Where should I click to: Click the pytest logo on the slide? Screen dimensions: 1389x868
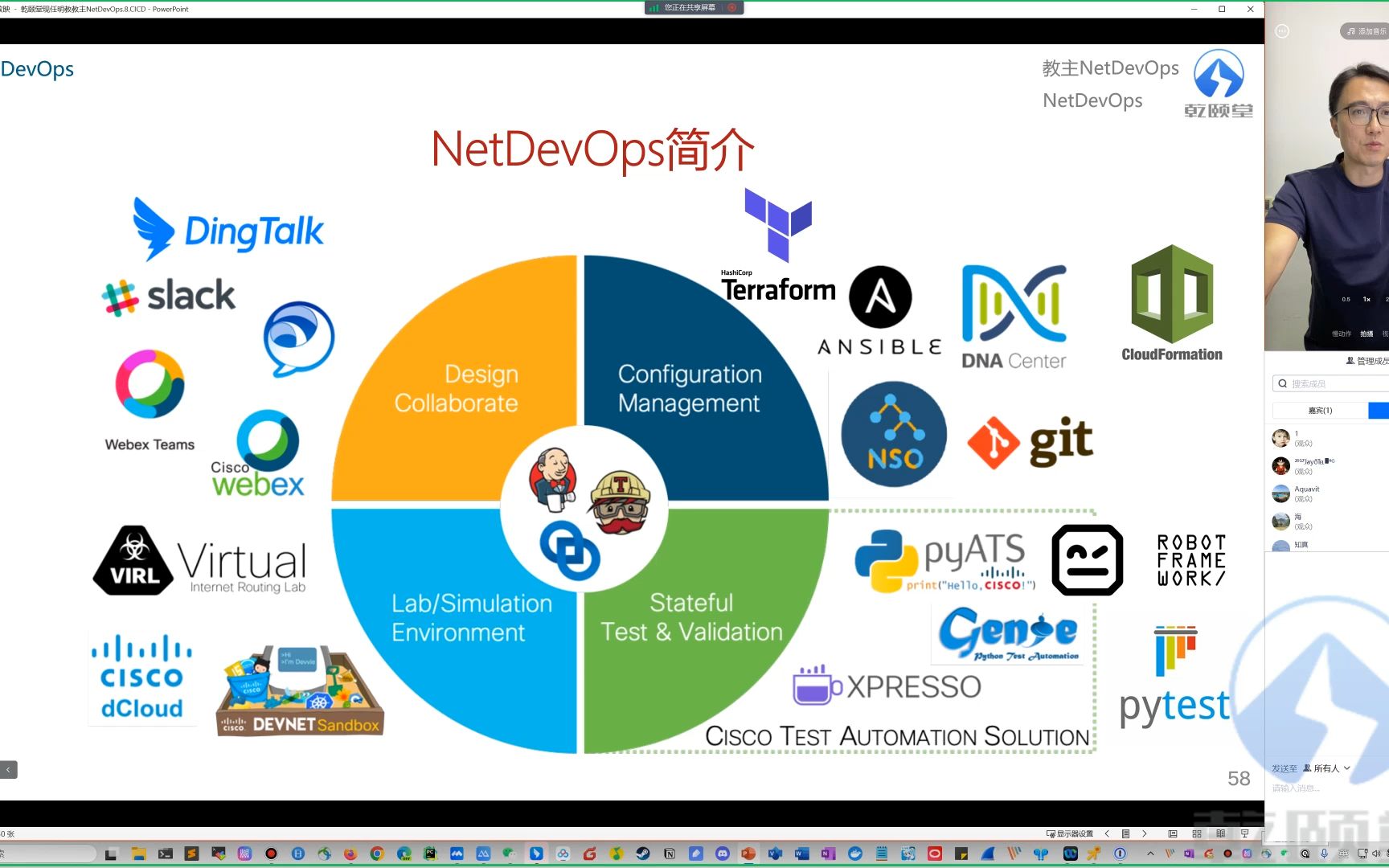(x=1174, y=678)
